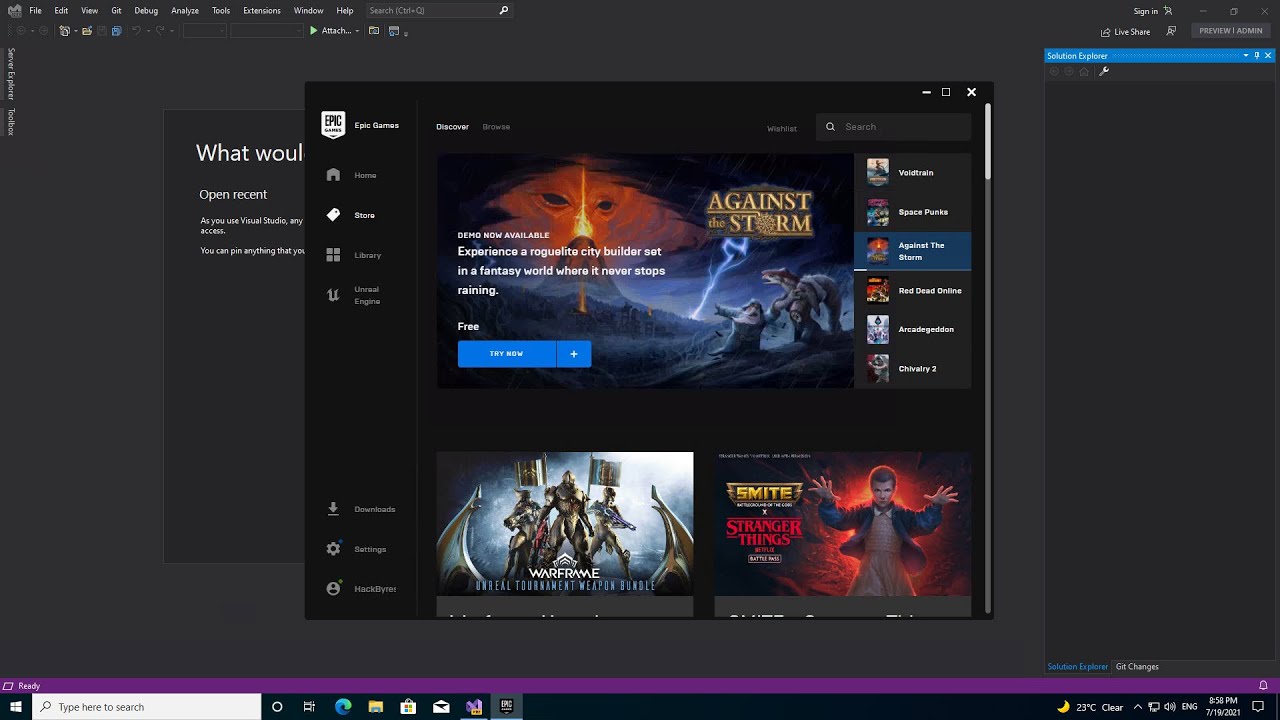Viewport: 1280px width, 720px height.
Task: Focus the Epic store Search field
Action: (893, 127)
